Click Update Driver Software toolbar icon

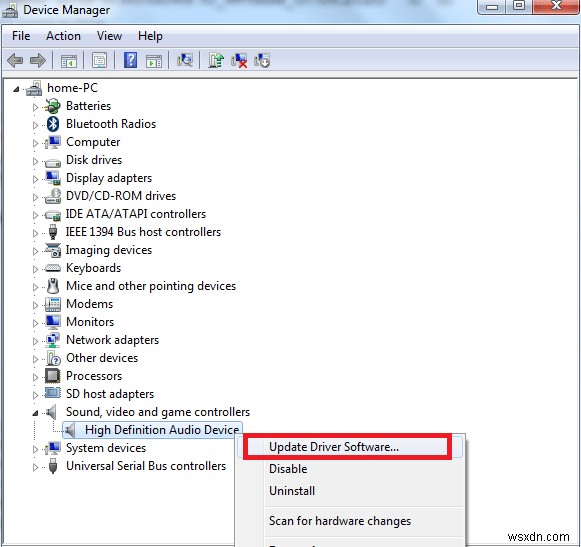[x=216, y=60]
